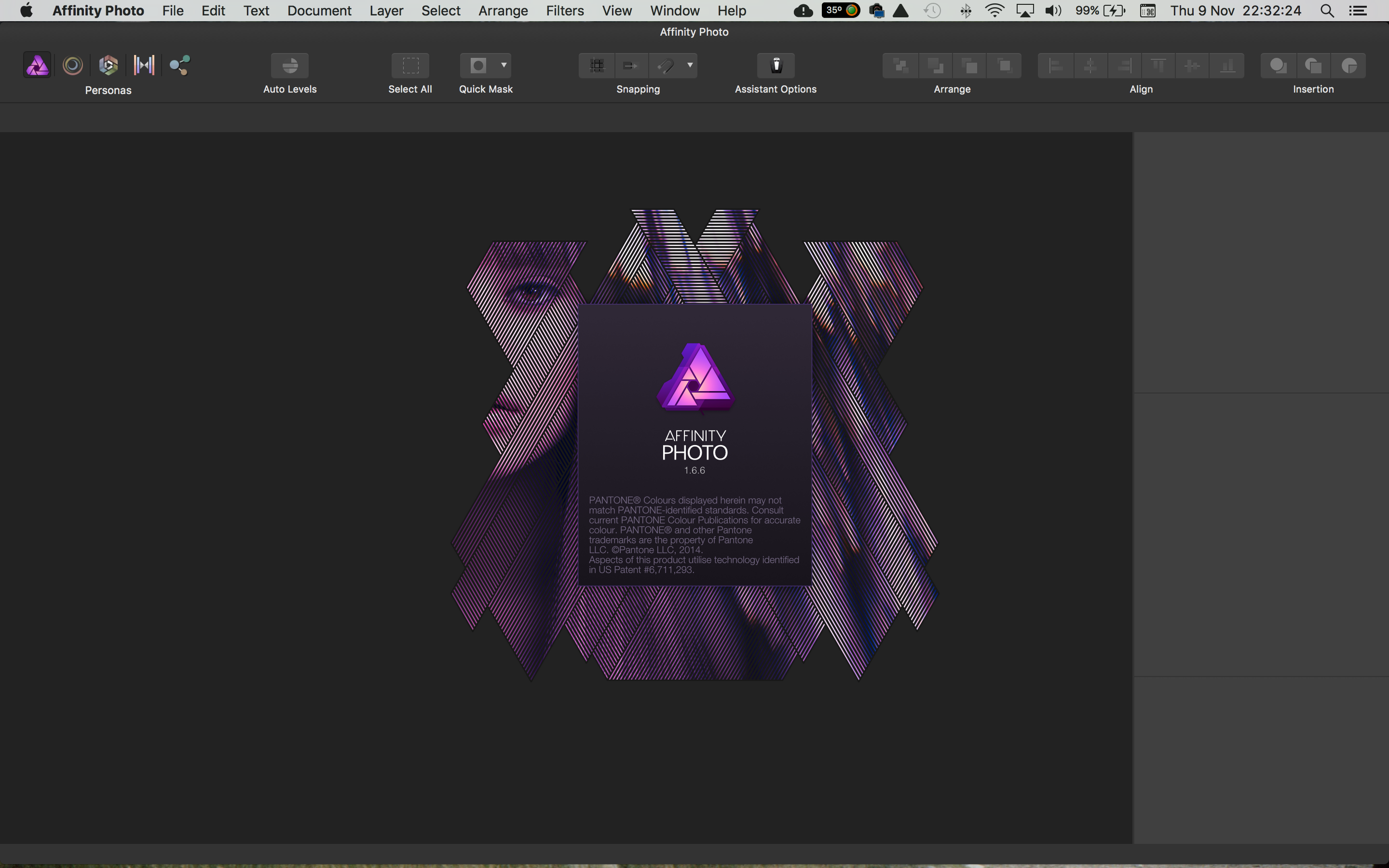1389x868 pixels.
Task: Open the View menu
Action: tap(617, 10)
